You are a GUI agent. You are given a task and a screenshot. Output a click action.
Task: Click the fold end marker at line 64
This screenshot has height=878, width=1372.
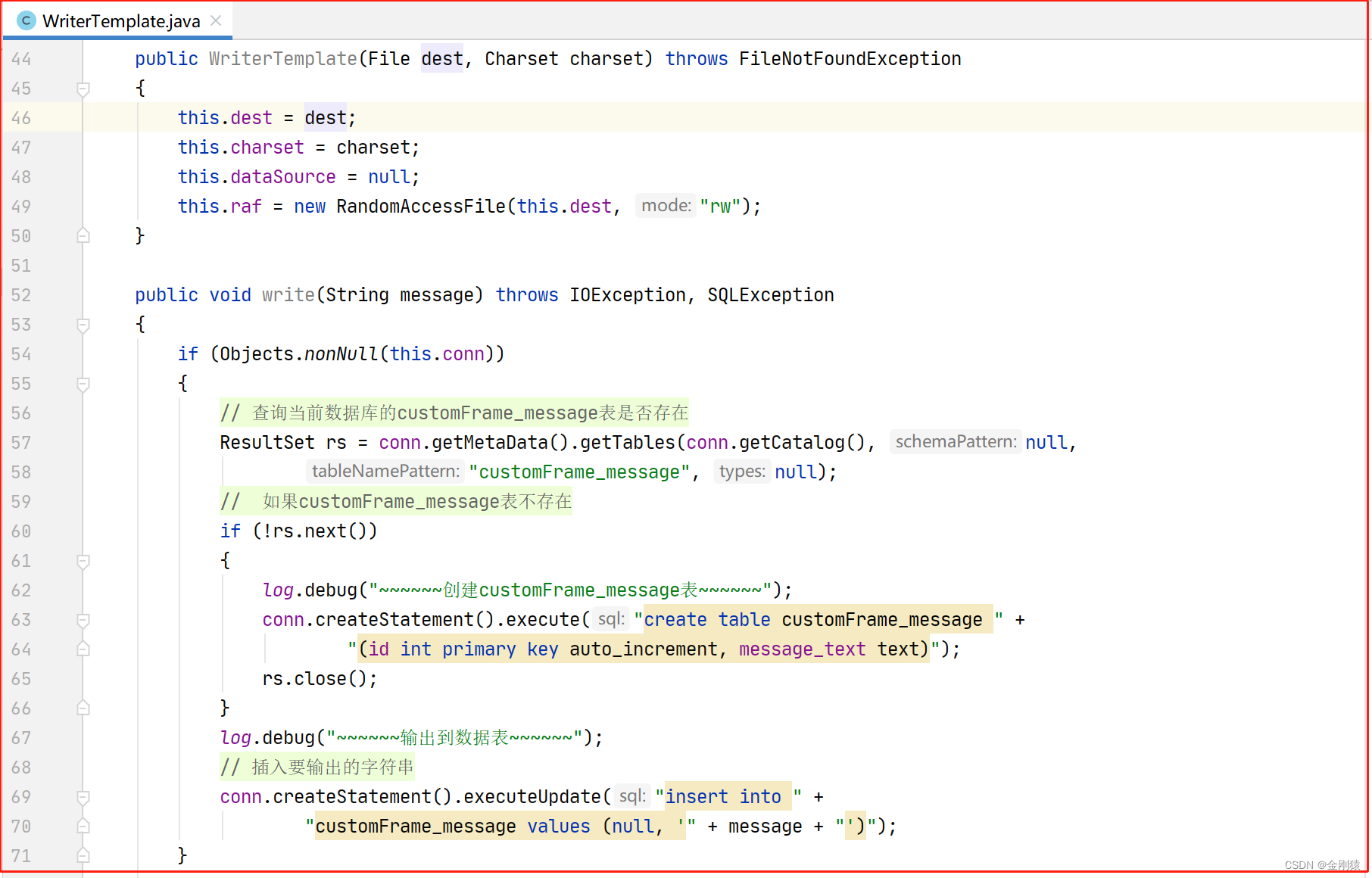click(83, 649)
